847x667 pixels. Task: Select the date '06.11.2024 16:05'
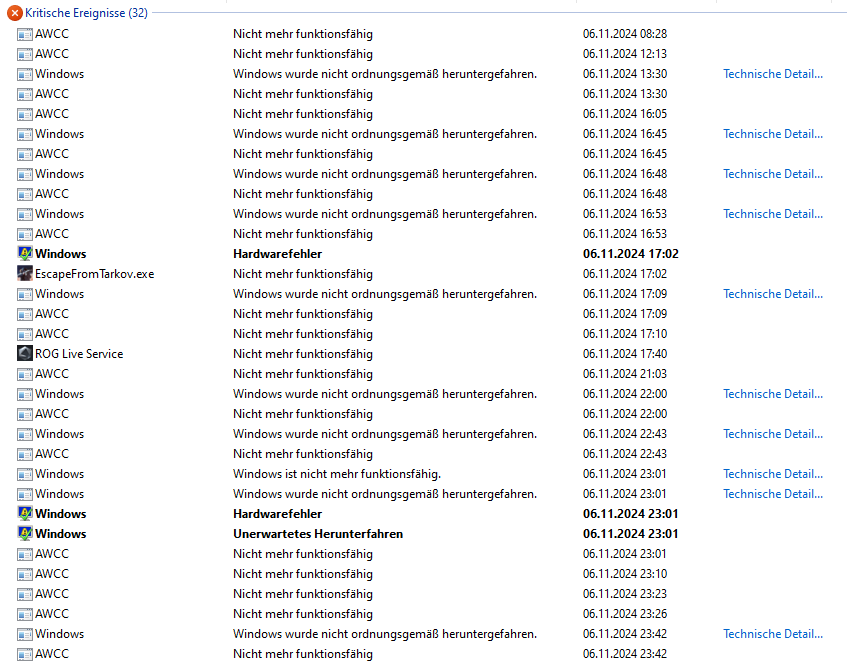tap(625, 113)
